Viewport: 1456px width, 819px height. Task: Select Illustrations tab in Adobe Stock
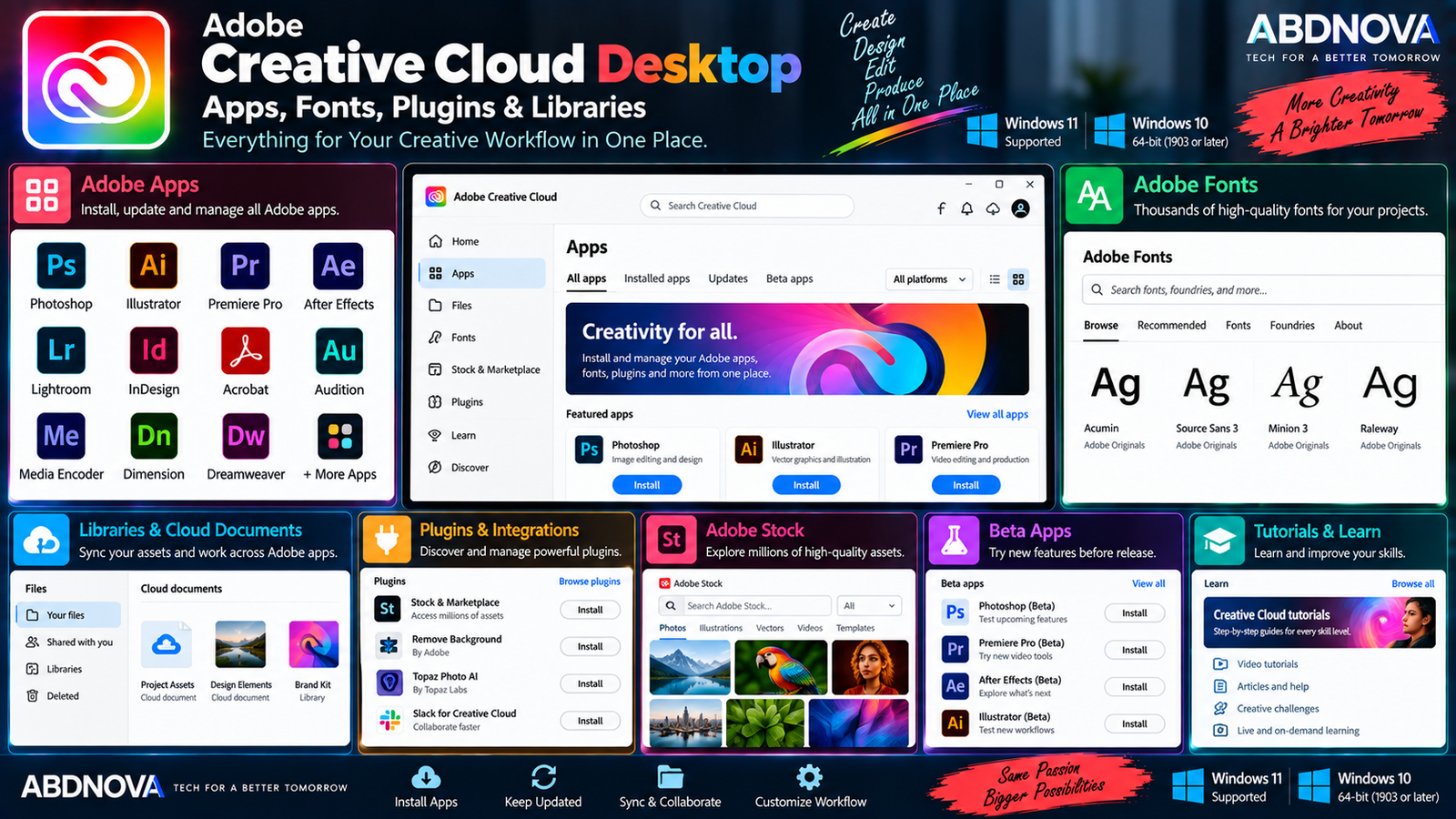(x=721, y=628)
